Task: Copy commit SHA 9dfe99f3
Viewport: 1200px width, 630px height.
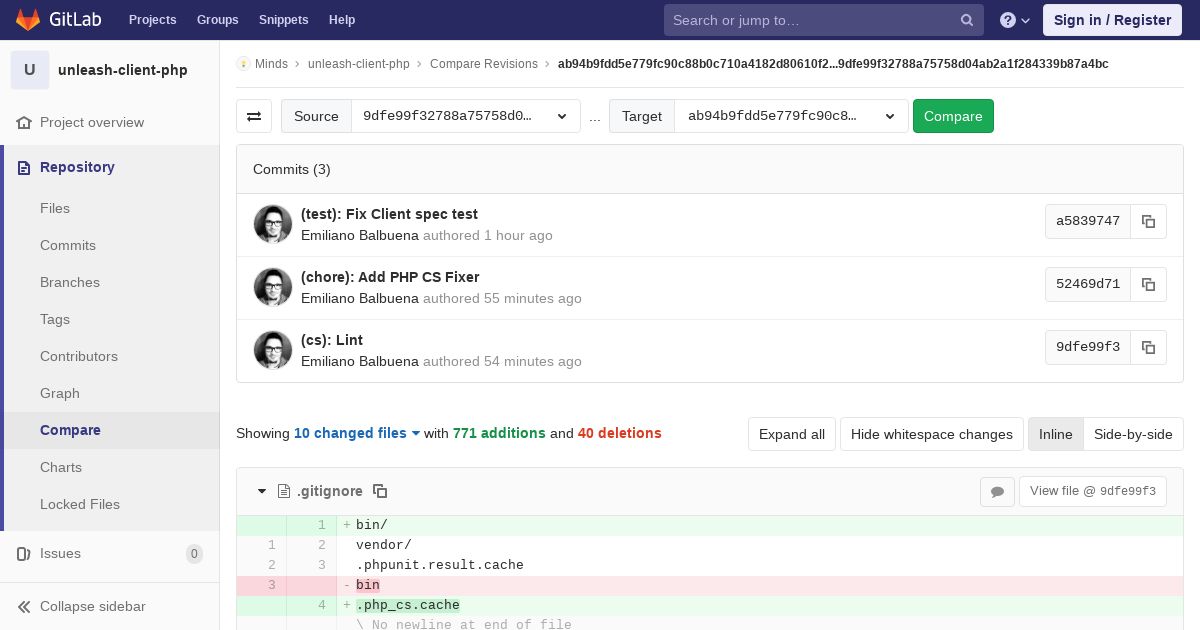Action: (x=1148, y=347)
